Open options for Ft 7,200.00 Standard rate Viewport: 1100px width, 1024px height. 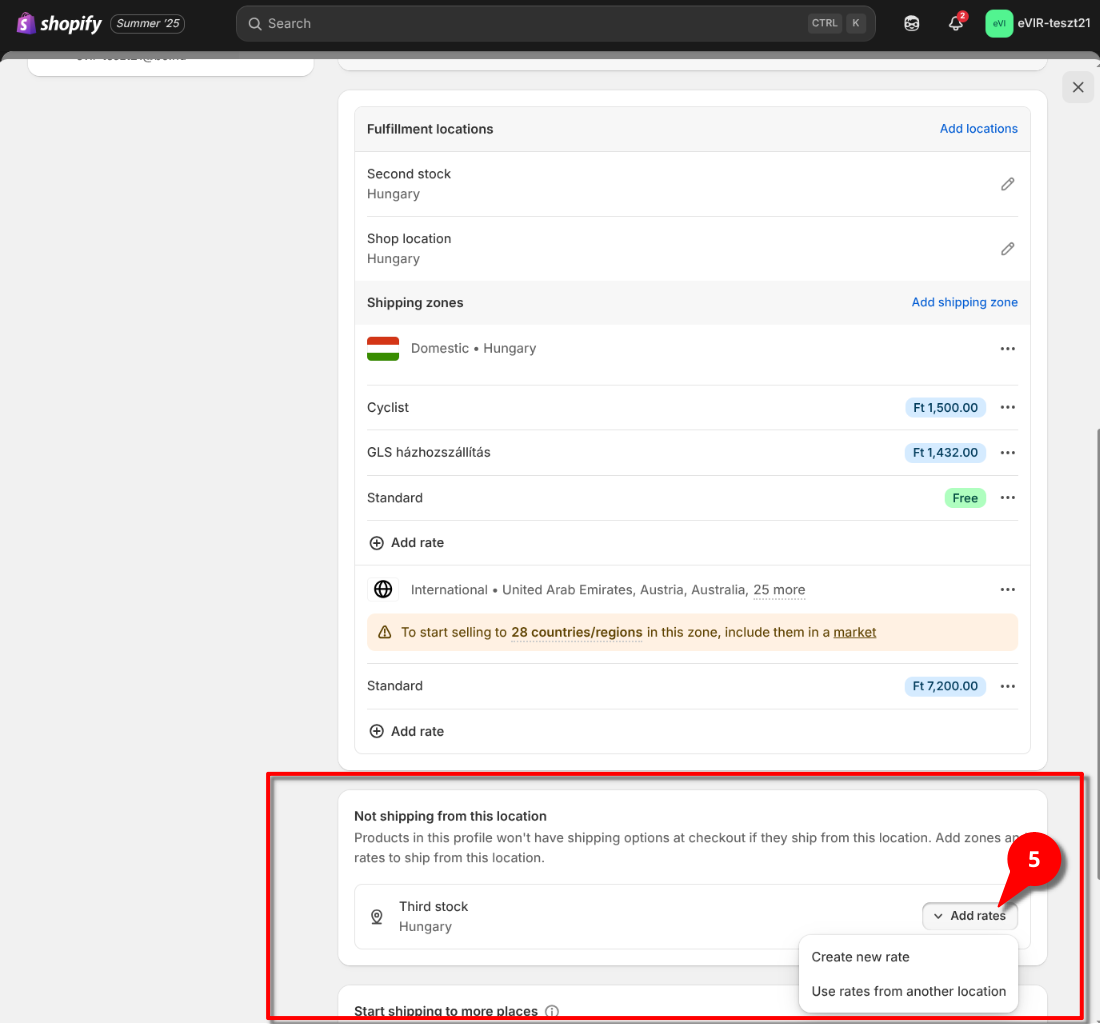click(1007, 686)
